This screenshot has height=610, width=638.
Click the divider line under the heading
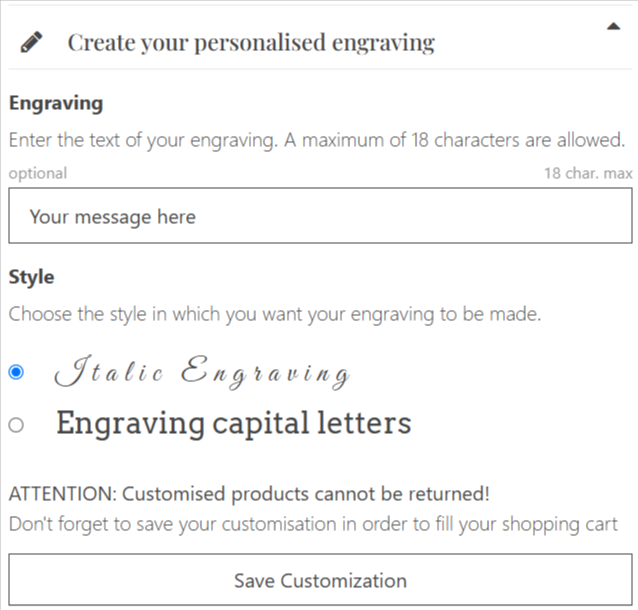(x=320, y=69)
